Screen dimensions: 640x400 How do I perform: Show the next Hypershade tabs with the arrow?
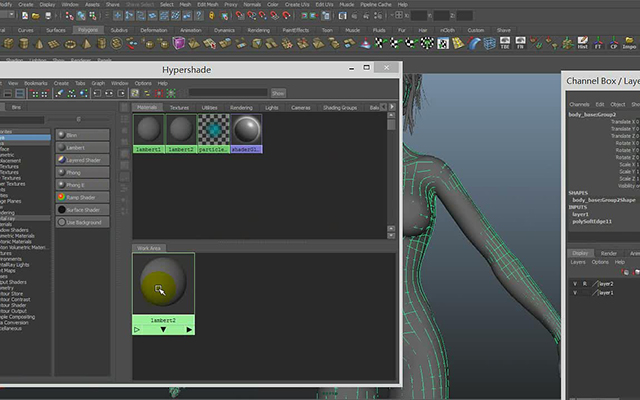[392, 107]
